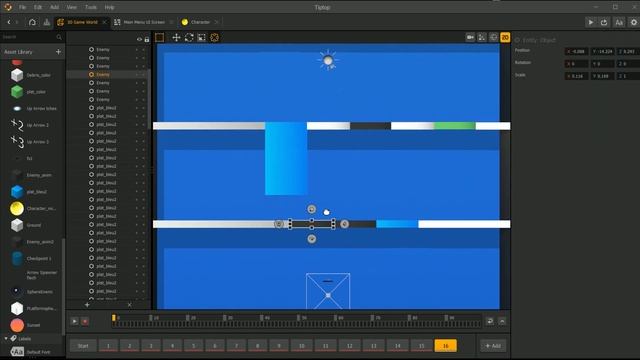Image resolution: width=640 pixels, height=360 pixels.
Task: Toggle the 2D view mode button
Action: 505,37
